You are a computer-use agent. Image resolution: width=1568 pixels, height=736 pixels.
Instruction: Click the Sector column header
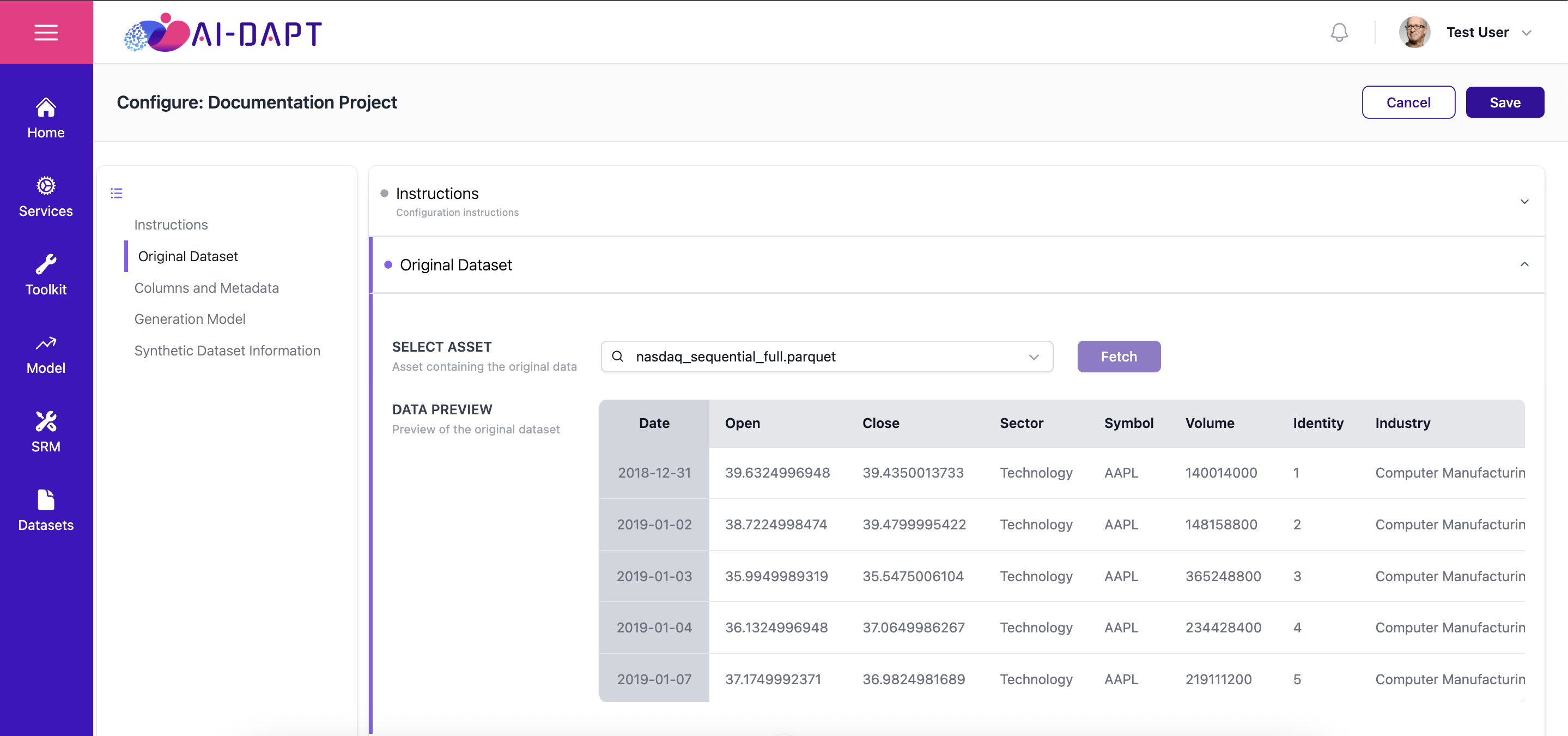pyautogui.click(x=1021, y=423)
